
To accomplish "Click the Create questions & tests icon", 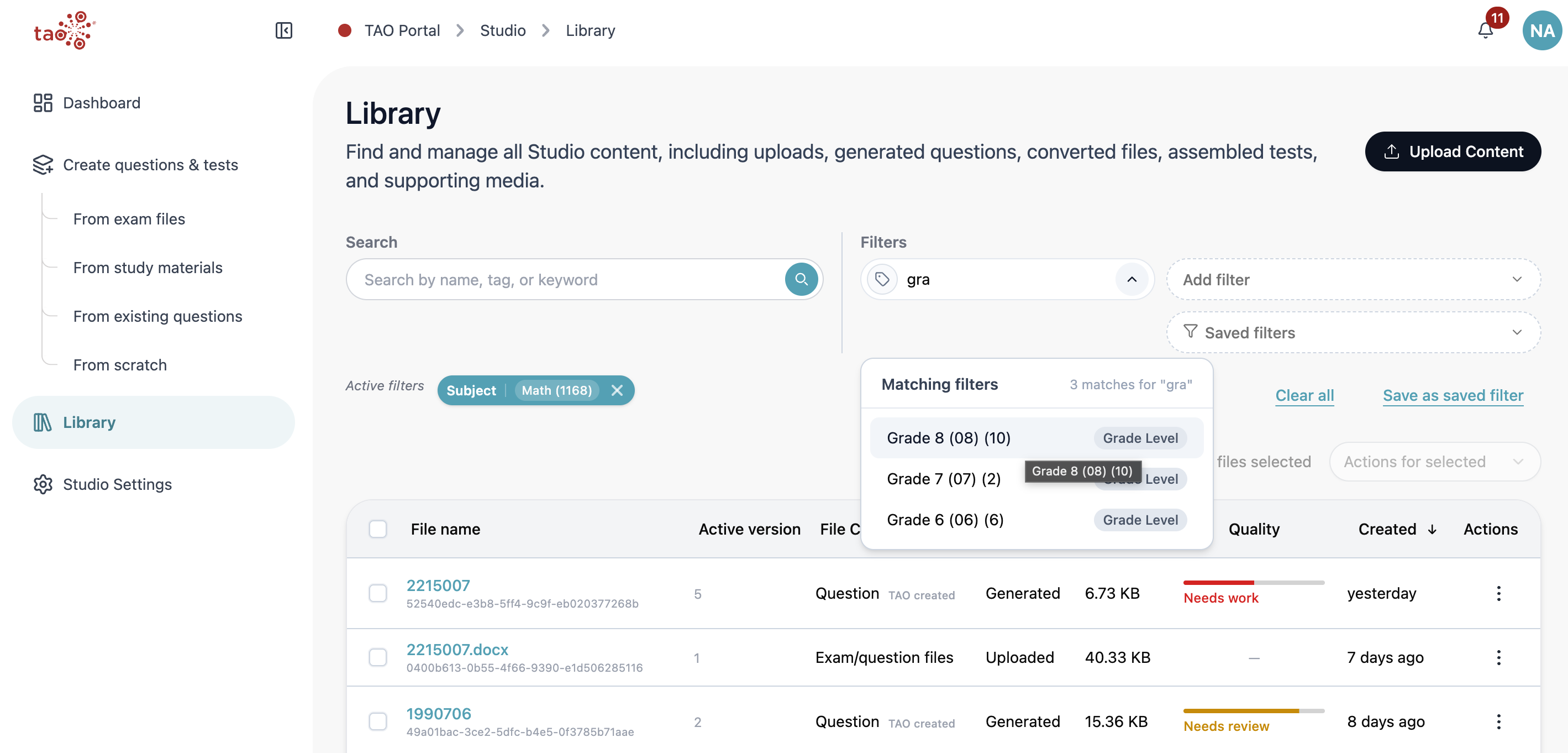I will tap(43, 165).
